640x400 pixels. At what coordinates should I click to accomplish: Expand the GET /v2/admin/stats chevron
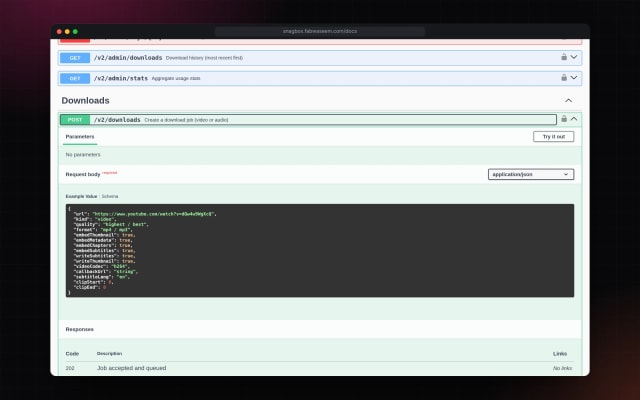point(574,78)
